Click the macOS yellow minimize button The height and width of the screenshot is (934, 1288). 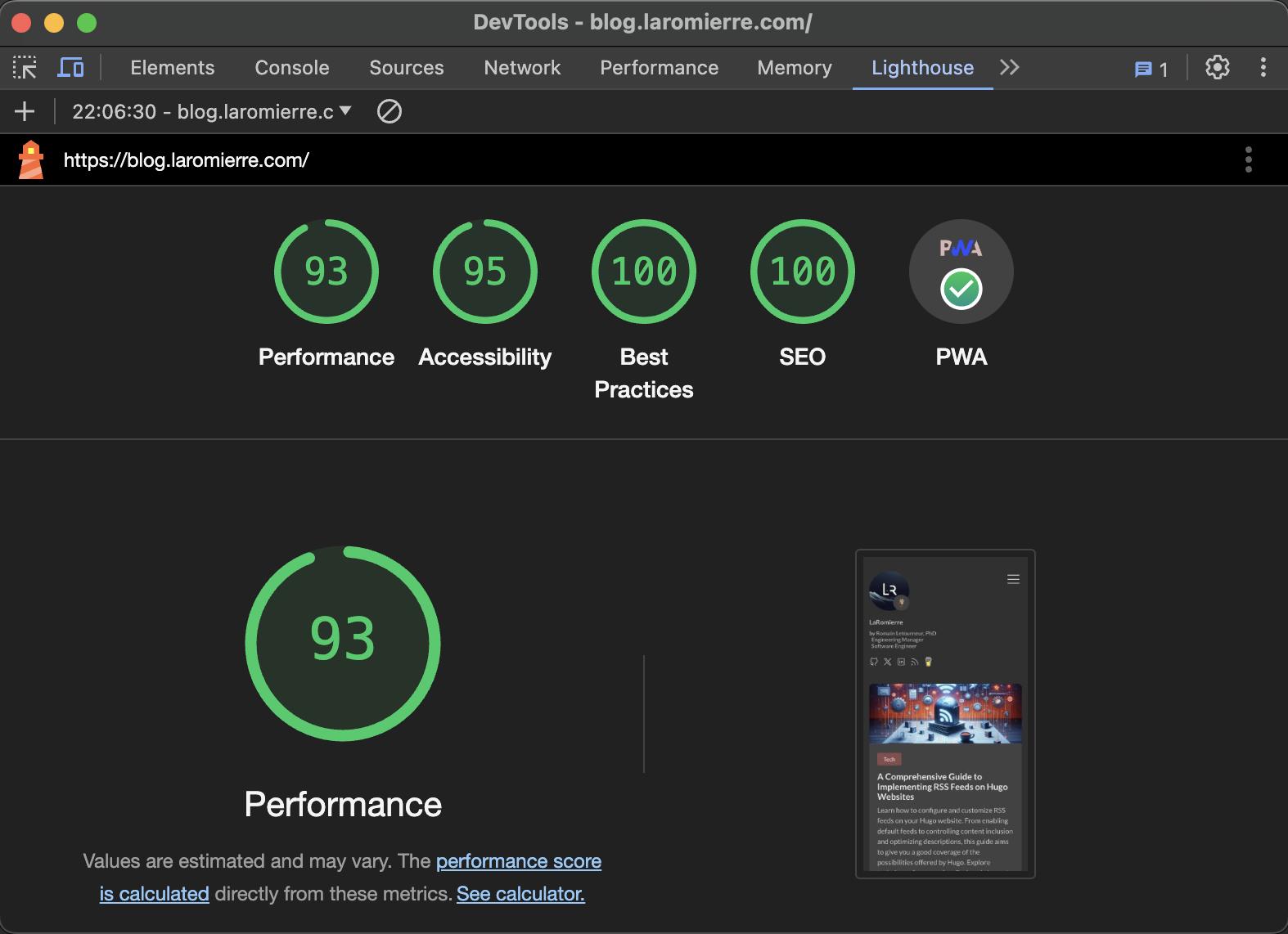click(x=54, y=23)
